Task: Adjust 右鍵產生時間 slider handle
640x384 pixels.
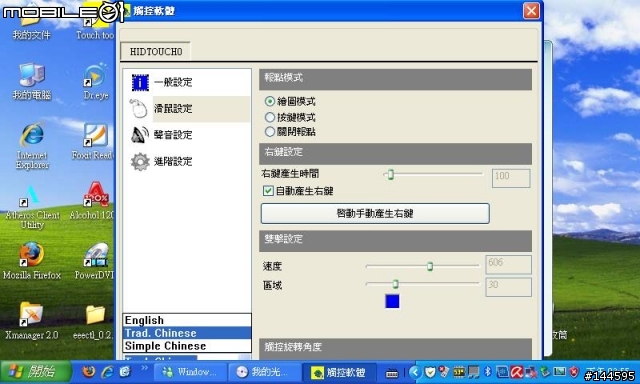Action: (x=391, y=175)
